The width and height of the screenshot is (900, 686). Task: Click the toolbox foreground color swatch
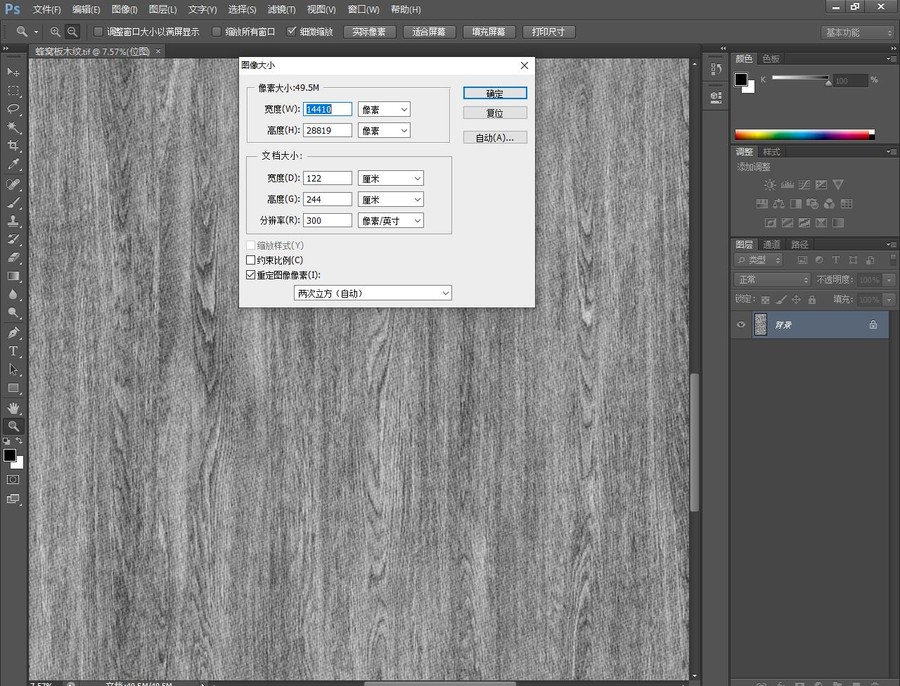click(x=10, y=456)
